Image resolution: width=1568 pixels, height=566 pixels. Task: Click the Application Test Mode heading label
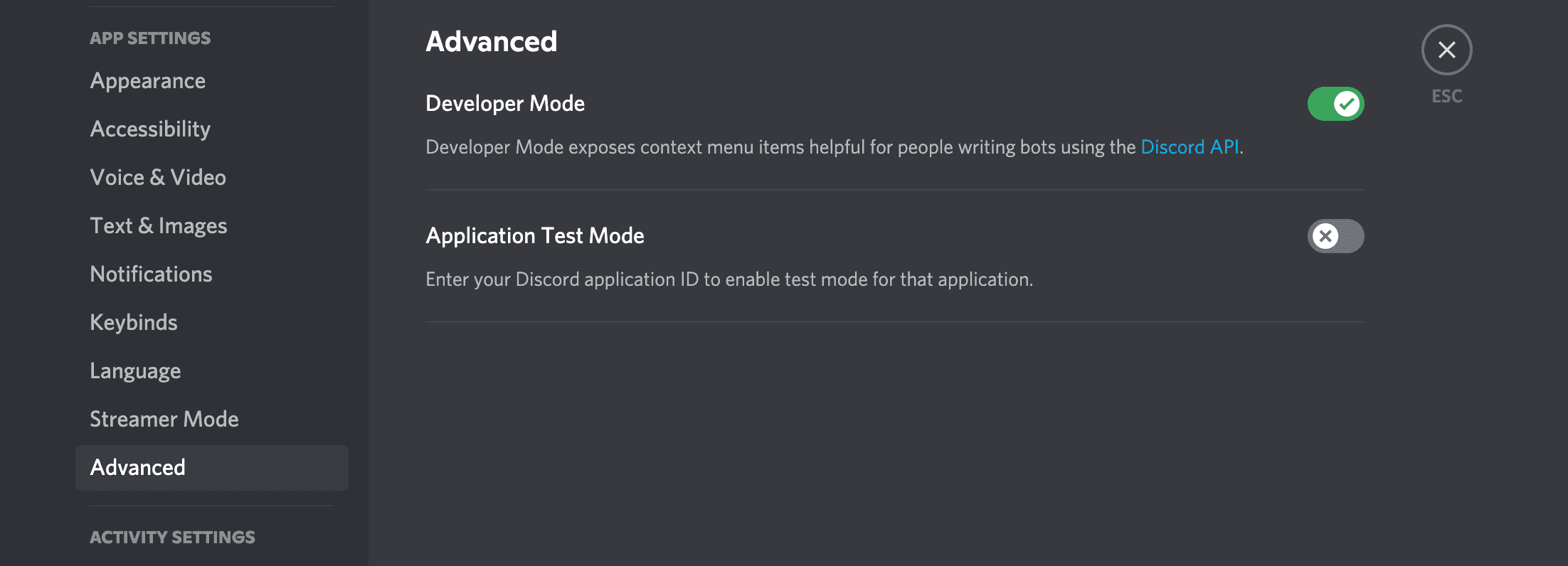tap(535, 236)
